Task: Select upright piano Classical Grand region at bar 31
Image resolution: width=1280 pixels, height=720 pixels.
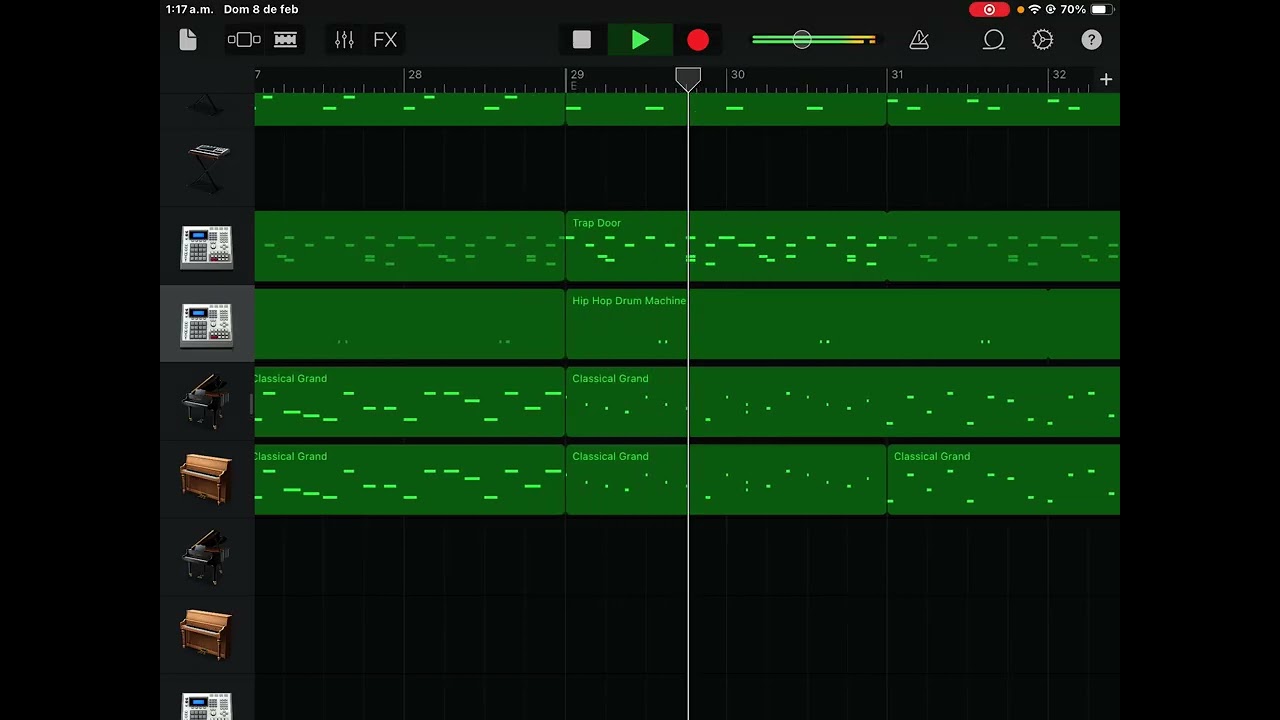Action: [1004, 480]
